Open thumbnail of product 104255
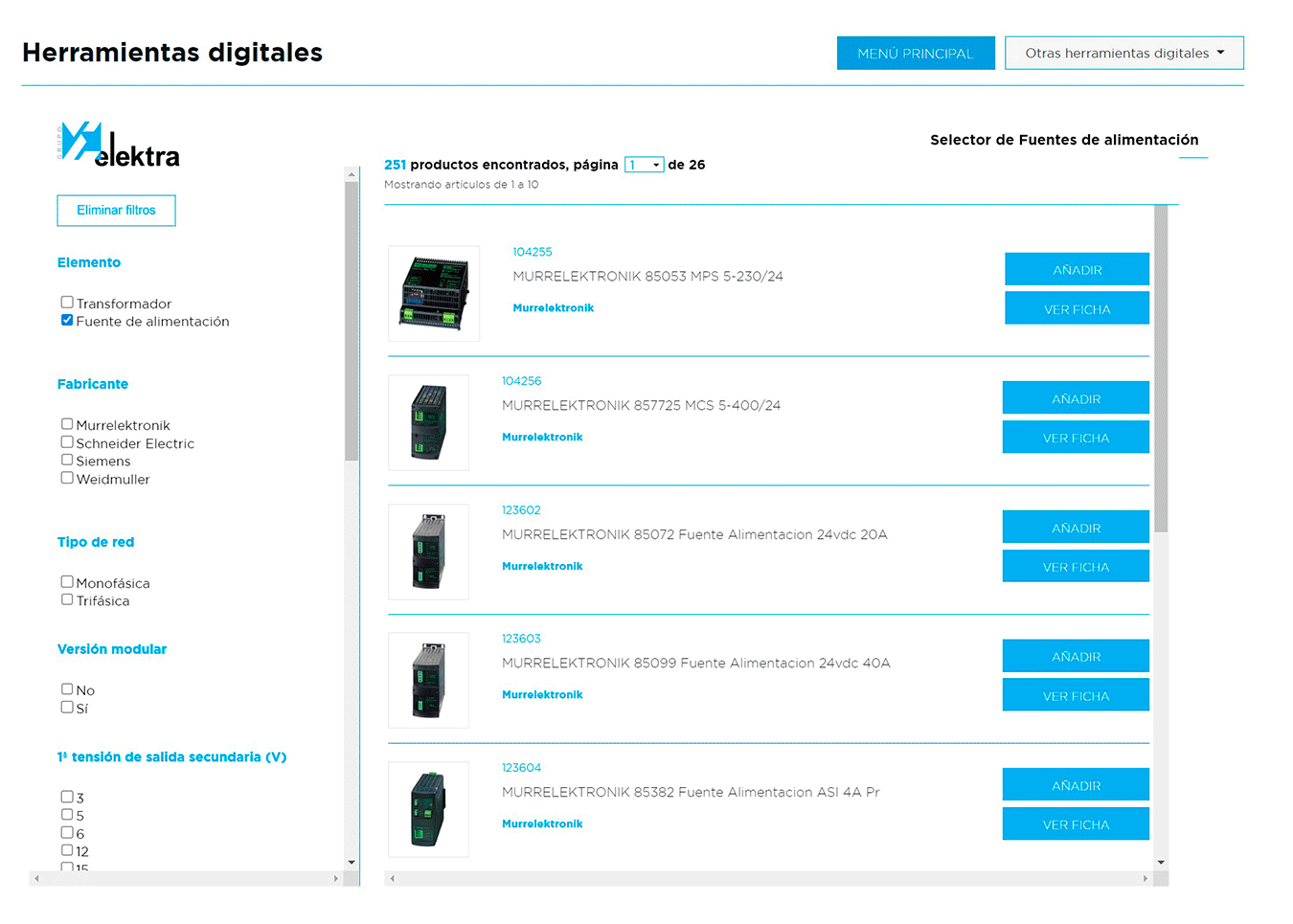Viewport: 1293px width, 924px height. click(434, 293)
